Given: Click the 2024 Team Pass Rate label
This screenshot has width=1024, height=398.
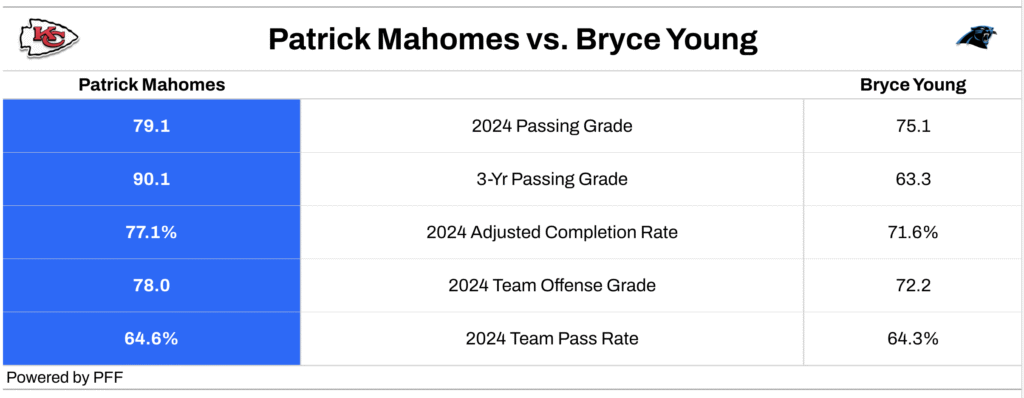Looking at the screenshot, I should point(552,339).
